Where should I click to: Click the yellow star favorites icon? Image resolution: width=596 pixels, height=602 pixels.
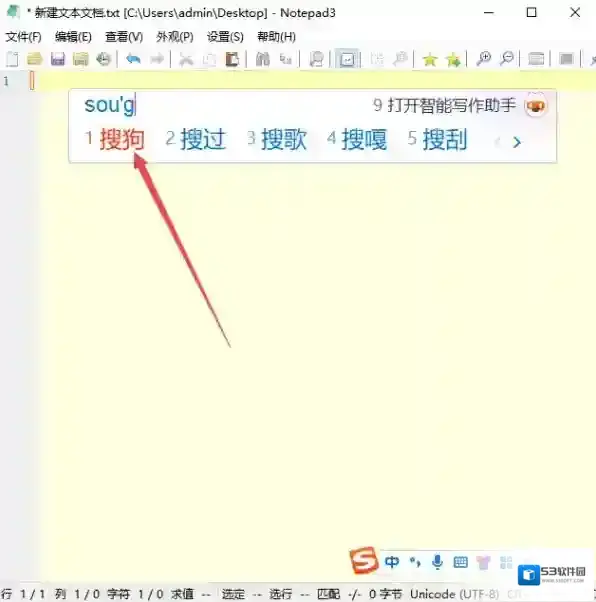(430, 60)
